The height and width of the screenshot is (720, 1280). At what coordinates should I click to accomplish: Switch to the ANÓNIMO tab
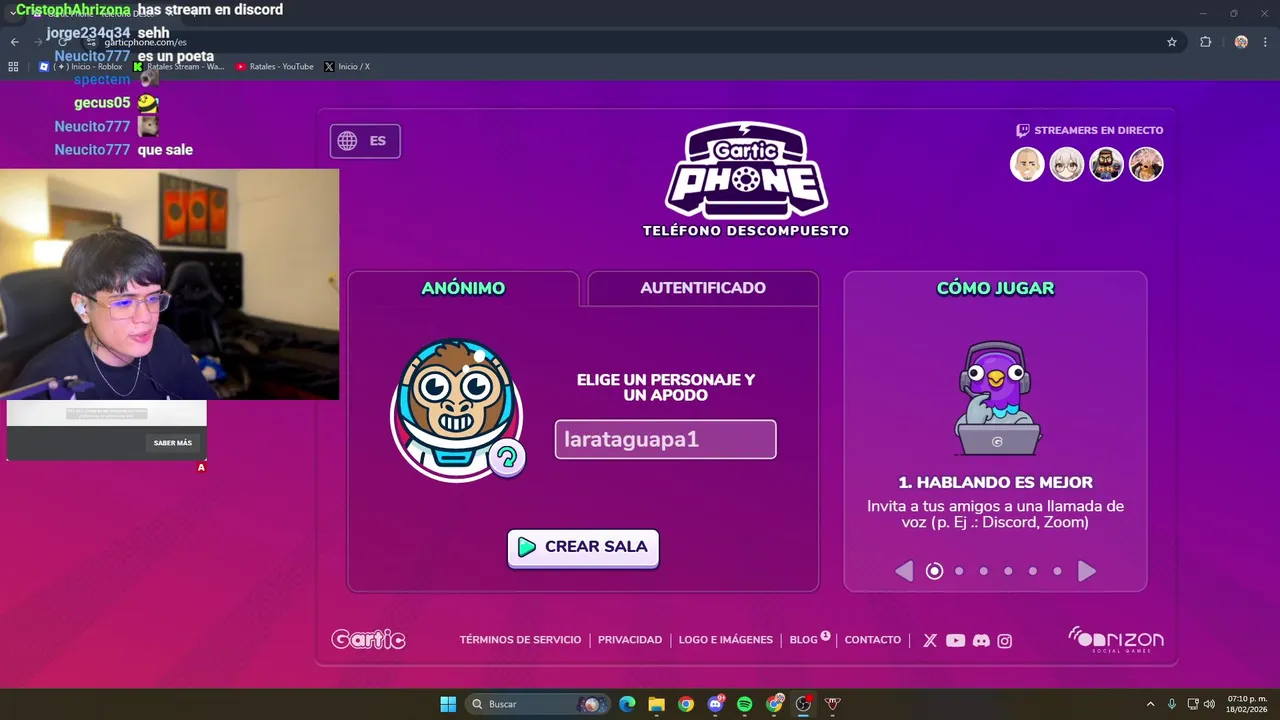click(x=463, y=288)
